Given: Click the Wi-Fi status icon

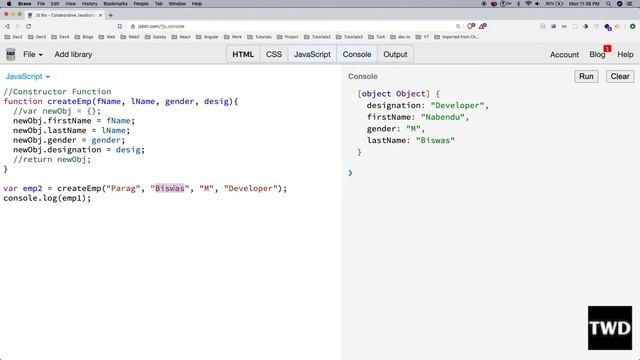Looking at the screenshot, I should click(528, 4).
